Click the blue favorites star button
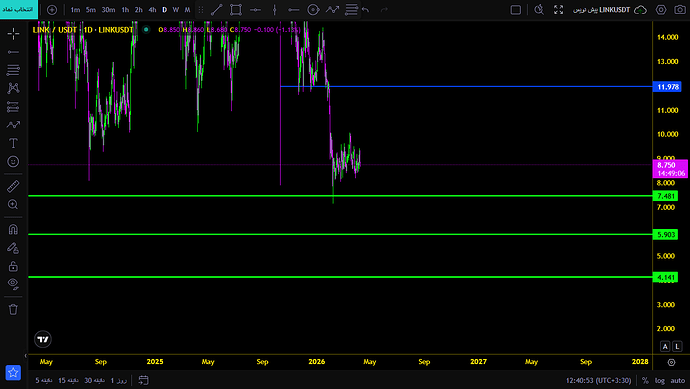Screen dimensions: 690x389 pyautogui.click(x=13, y=373)
